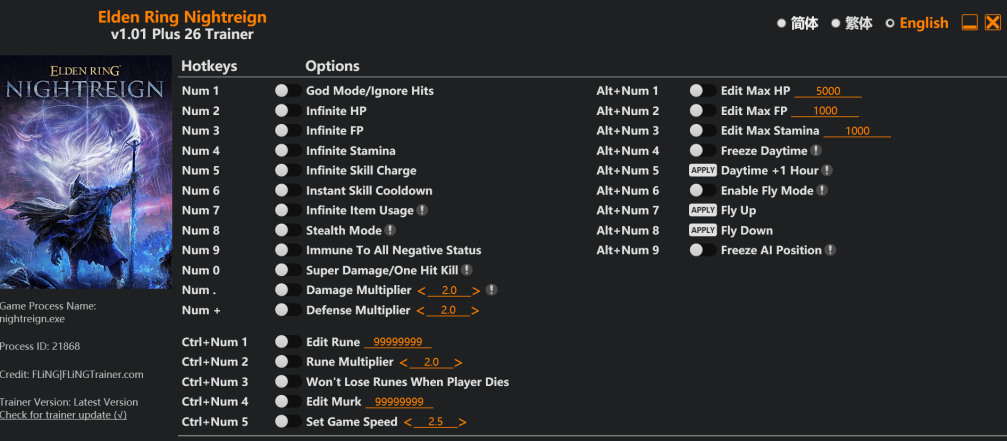This screenshot has width=1007, height=441.
Task: Increase Set Game Speed with right arrow
Action: pos(462,422)
